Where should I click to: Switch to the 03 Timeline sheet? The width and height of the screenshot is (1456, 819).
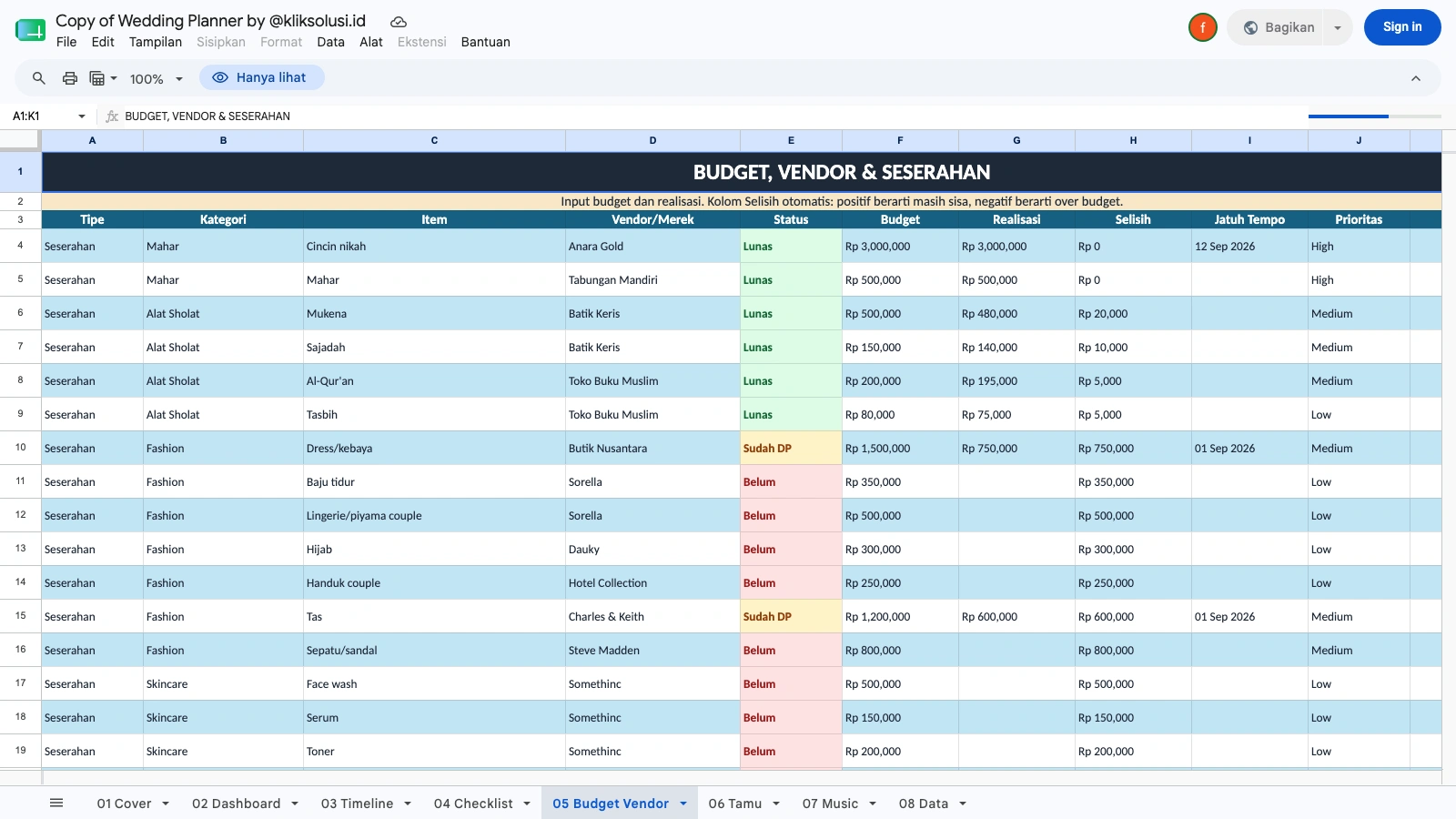(x=358, y=804)
